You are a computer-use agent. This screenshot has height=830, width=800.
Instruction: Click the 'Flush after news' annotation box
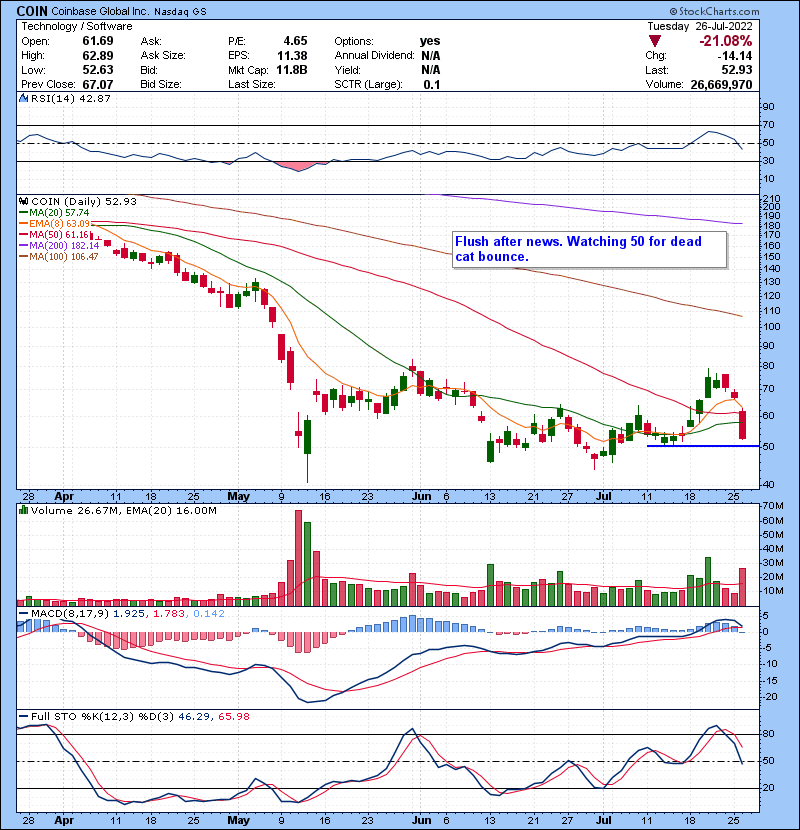(x=587, y=249)
